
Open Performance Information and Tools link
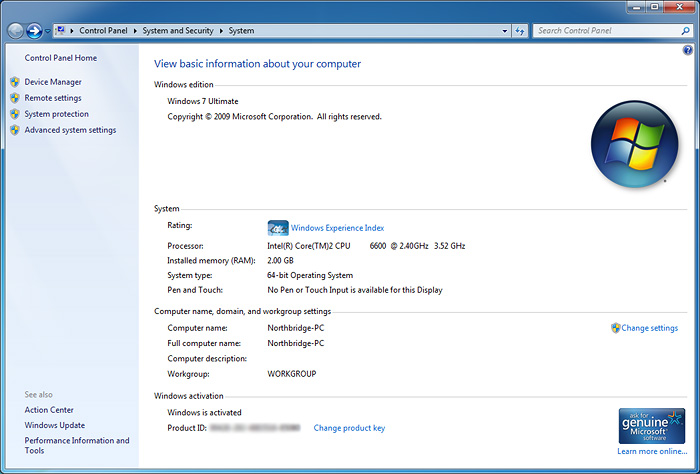tap(77, 445)
